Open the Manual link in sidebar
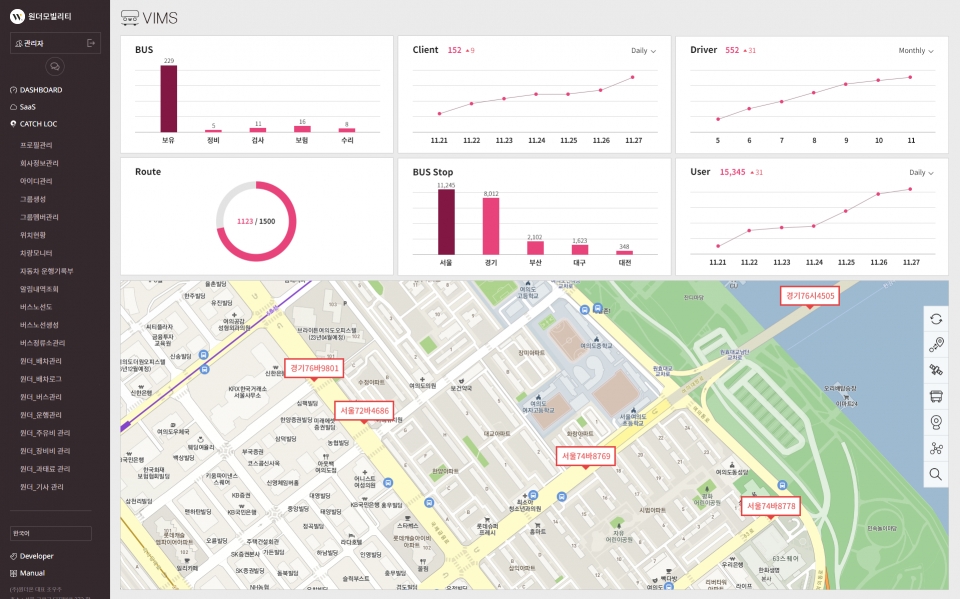960x599 pixels. tap(32, 573)
